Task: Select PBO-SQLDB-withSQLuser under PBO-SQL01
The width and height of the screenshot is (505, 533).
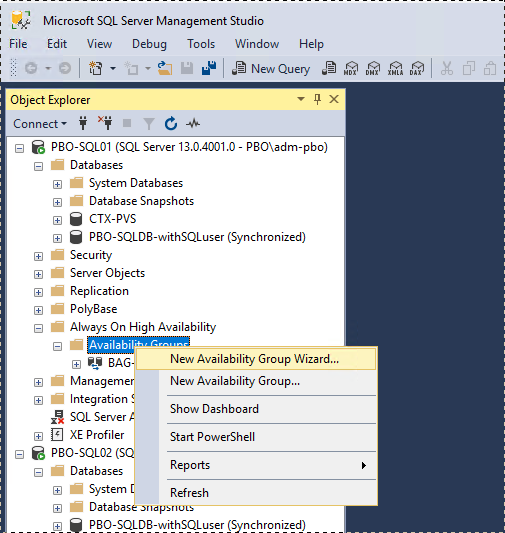Action: 197,237
